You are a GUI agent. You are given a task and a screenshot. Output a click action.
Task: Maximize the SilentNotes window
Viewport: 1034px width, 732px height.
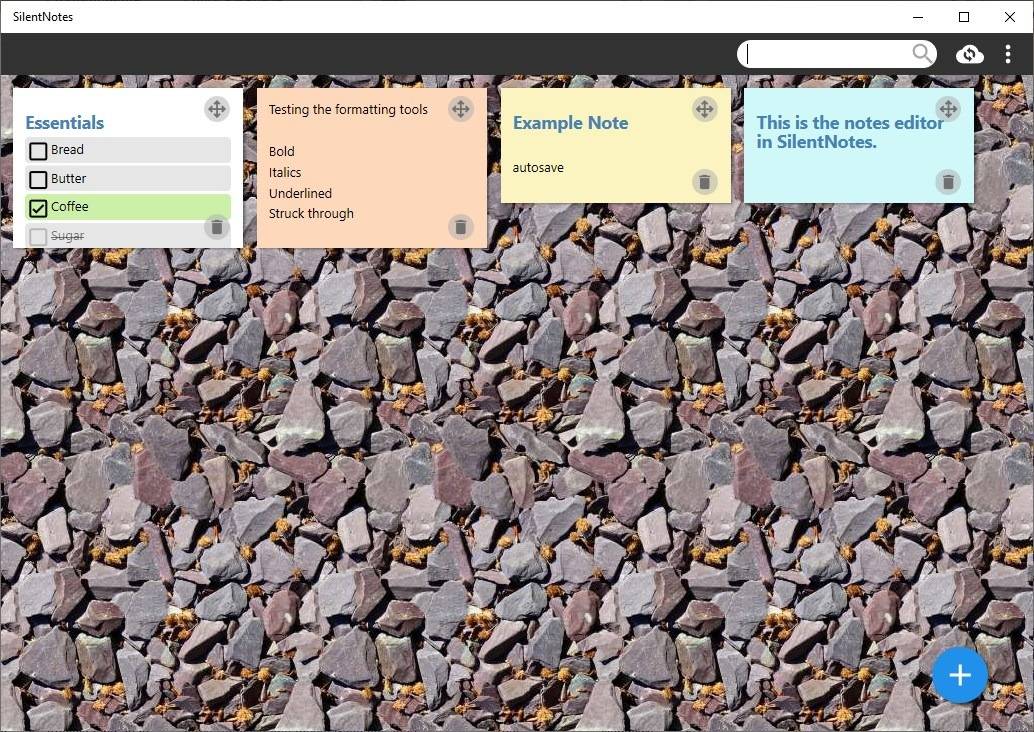click(x=963, y=17)
